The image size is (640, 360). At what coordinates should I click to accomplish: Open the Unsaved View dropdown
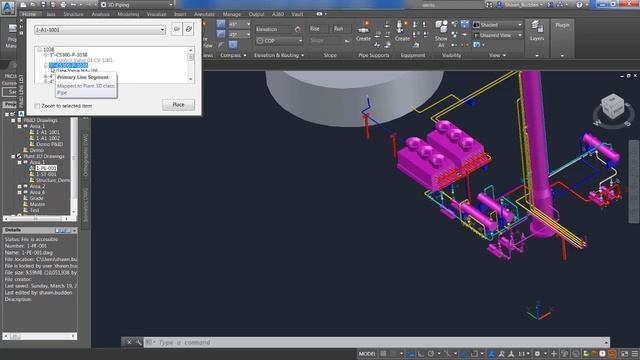[498, 36]
